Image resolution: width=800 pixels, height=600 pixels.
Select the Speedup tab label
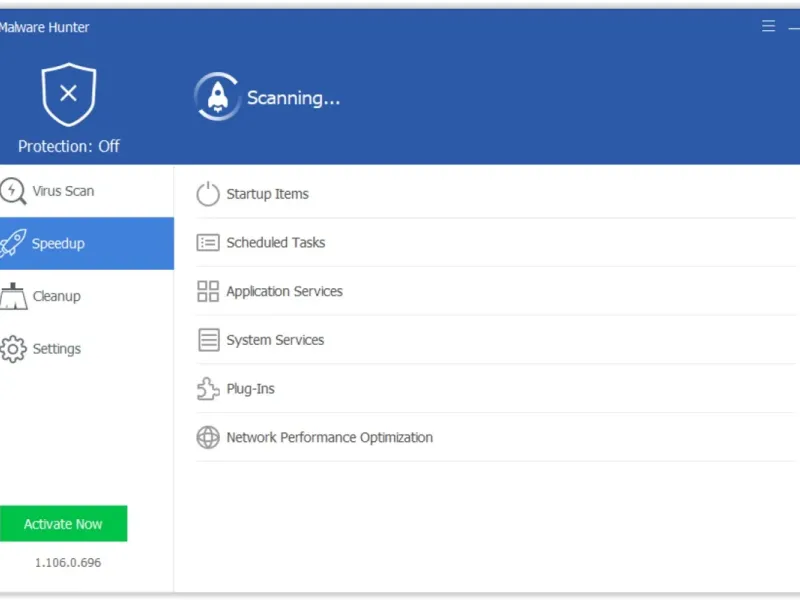click(x=58, y=243)
